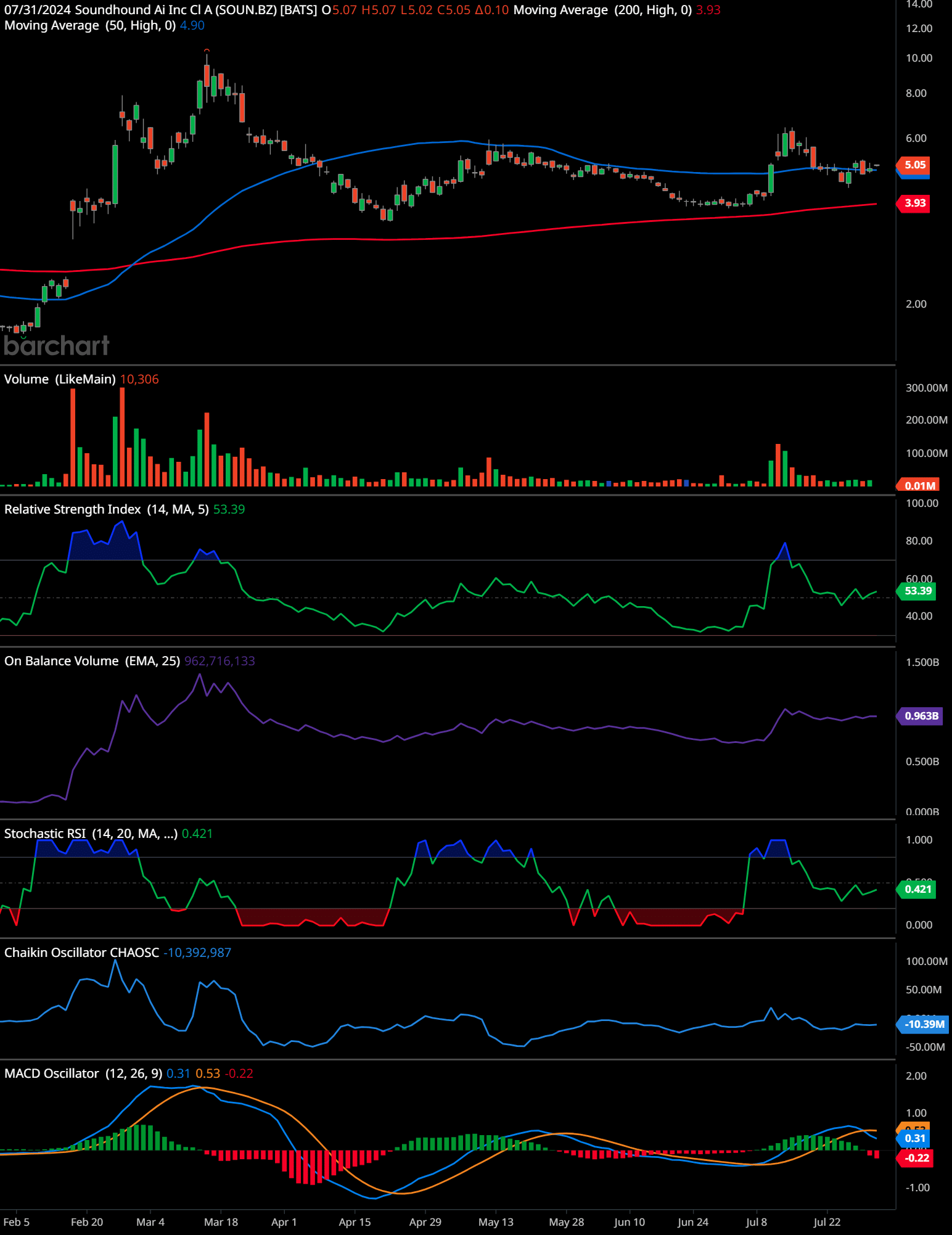Click the green 0.421 tag on the Stochastic axis
The image size is (952, 1235).
point(917,889)
